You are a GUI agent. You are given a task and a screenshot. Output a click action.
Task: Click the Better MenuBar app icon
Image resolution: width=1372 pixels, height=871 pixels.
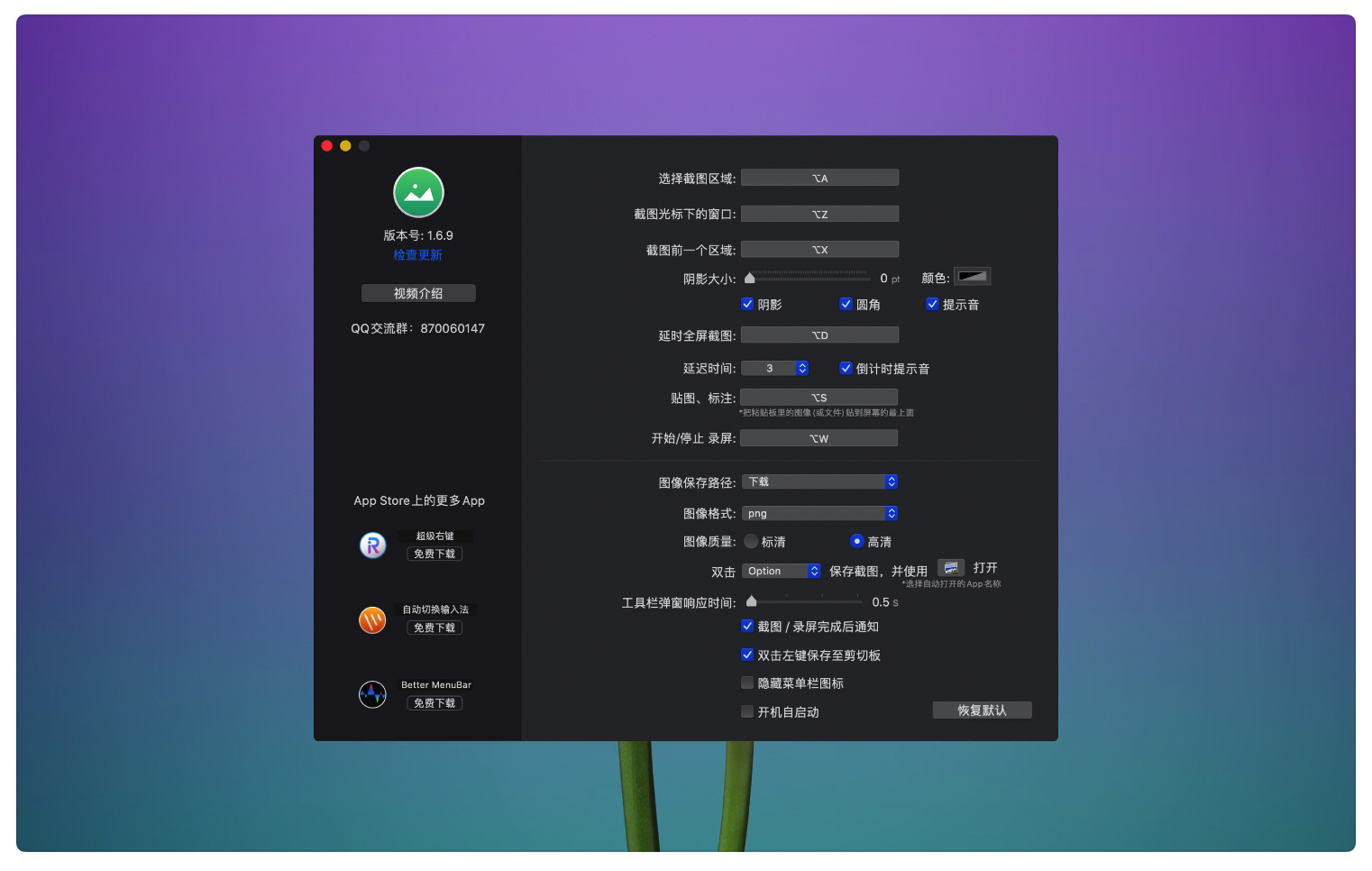pos(372,694)
